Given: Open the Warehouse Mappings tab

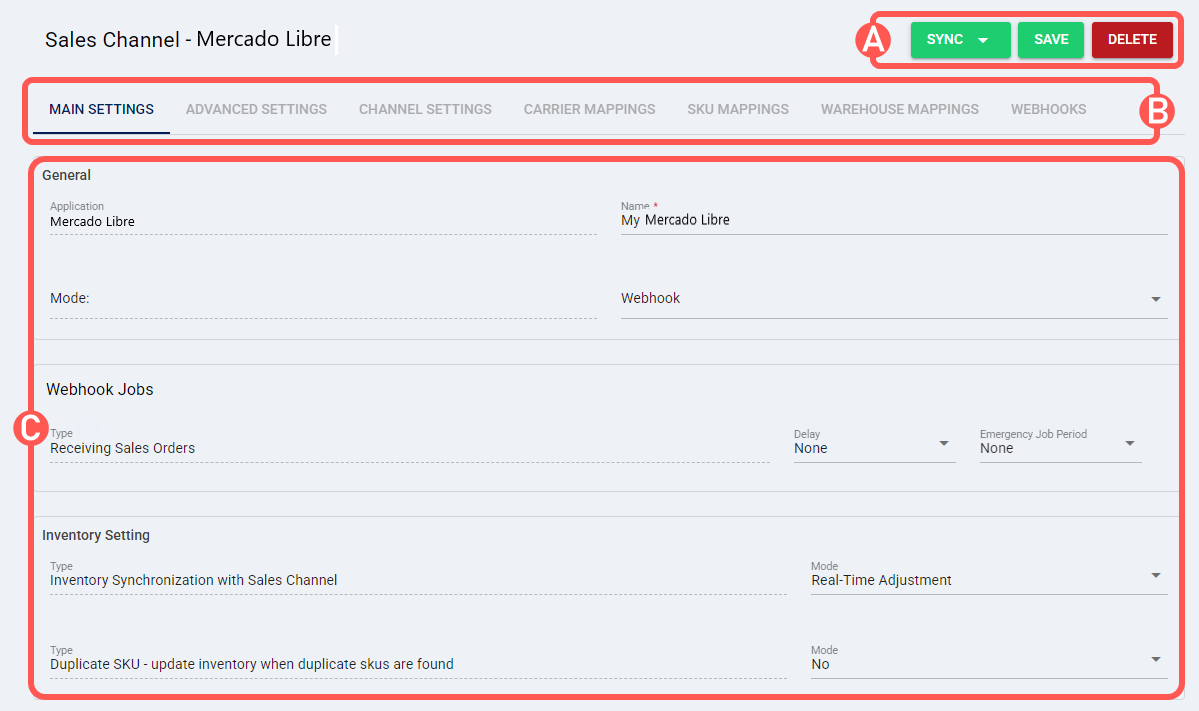Looking at the screenshot, I should (x=900, y=109).
